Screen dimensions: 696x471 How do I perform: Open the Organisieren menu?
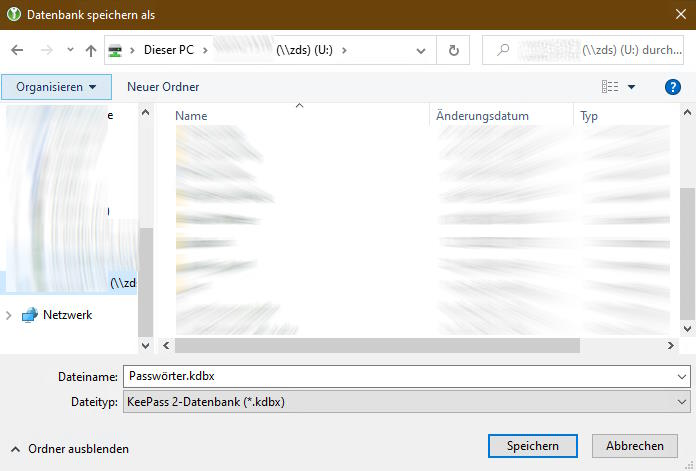tap(56, 87)
